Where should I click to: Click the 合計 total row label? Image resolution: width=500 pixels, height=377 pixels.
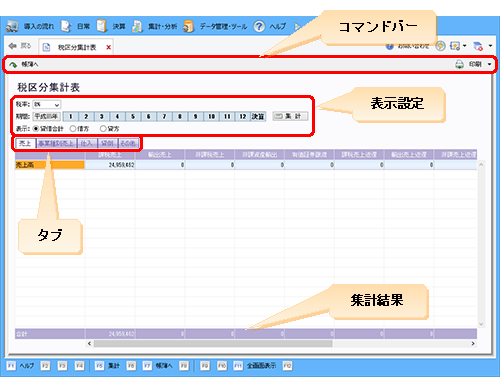[x=50, y=334]
